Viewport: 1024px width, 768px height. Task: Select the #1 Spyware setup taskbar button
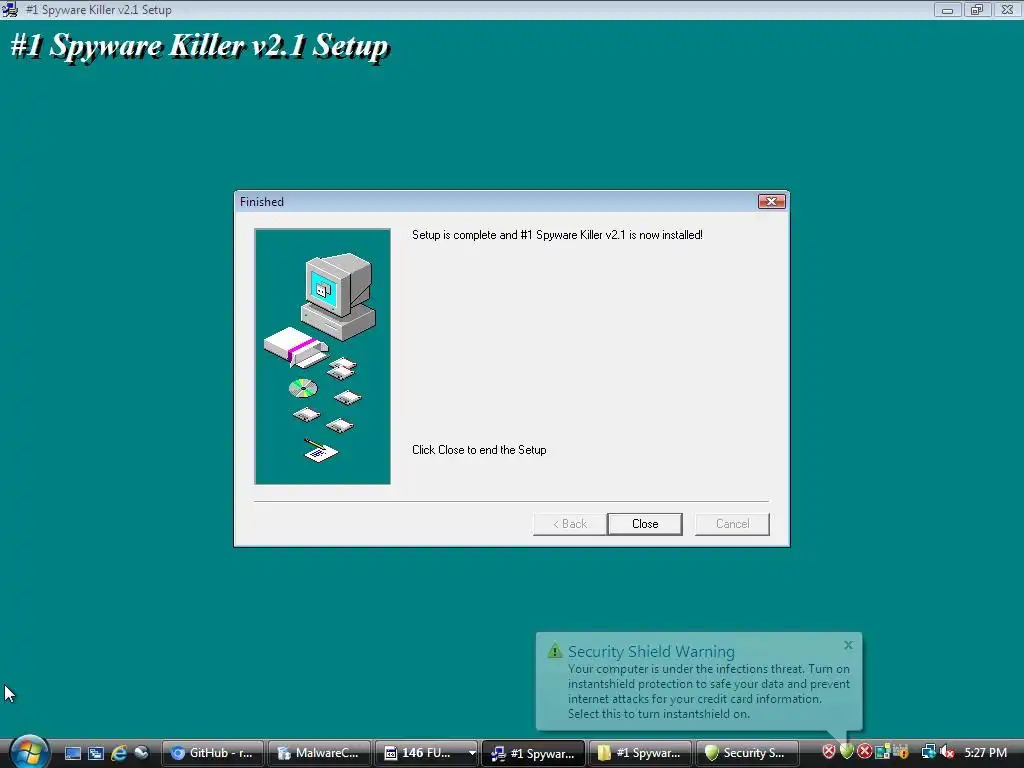click(533, 753)
